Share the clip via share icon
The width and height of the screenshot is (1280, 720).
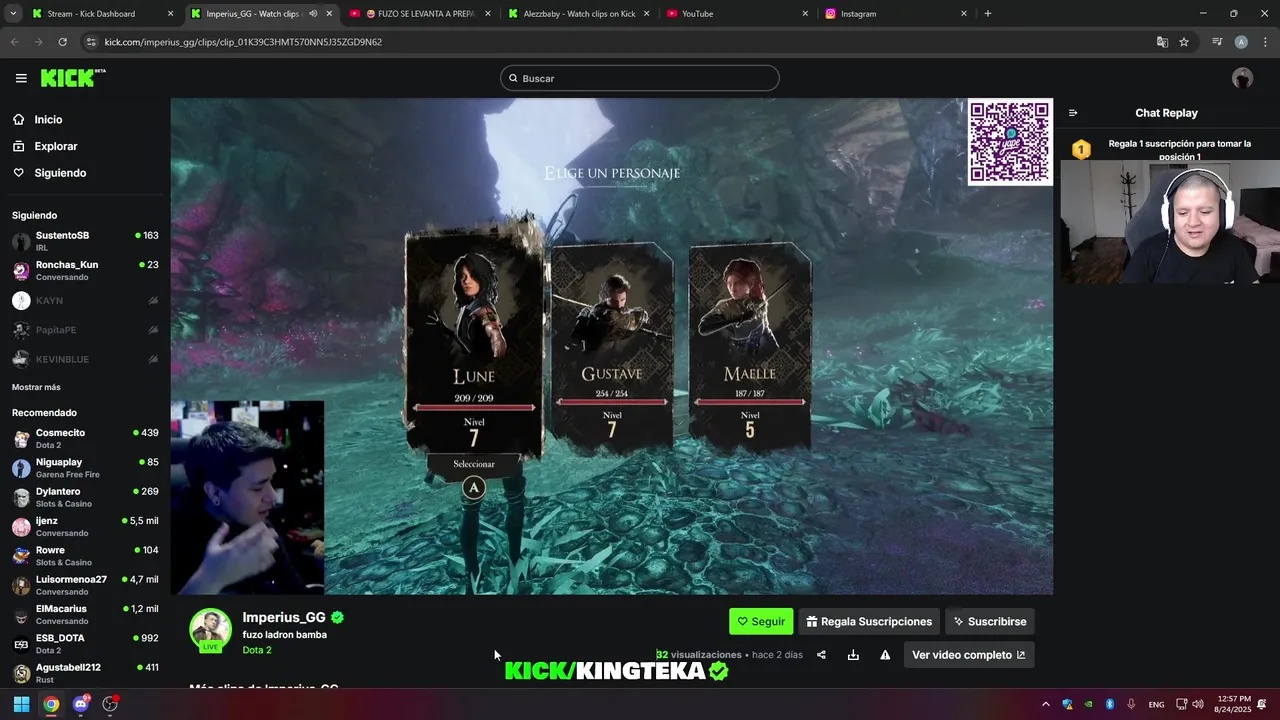pyautogui.click(x=821, y=655)
